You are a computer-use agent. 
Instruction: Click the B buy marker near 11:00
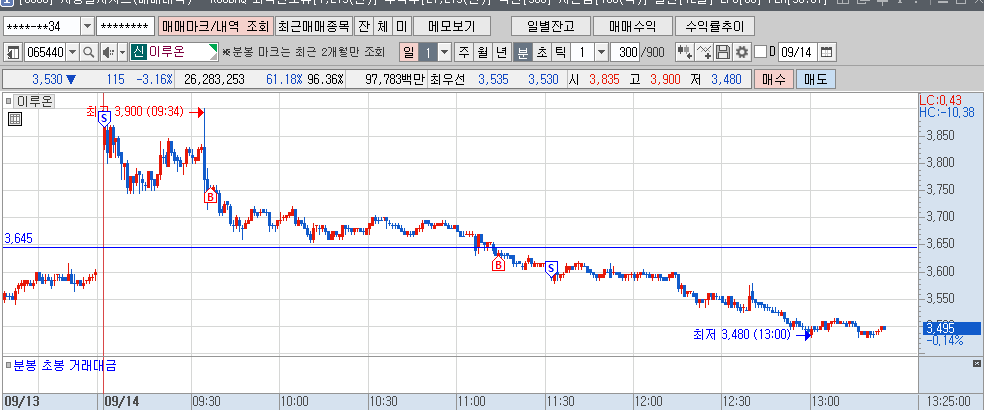point(498,264)
